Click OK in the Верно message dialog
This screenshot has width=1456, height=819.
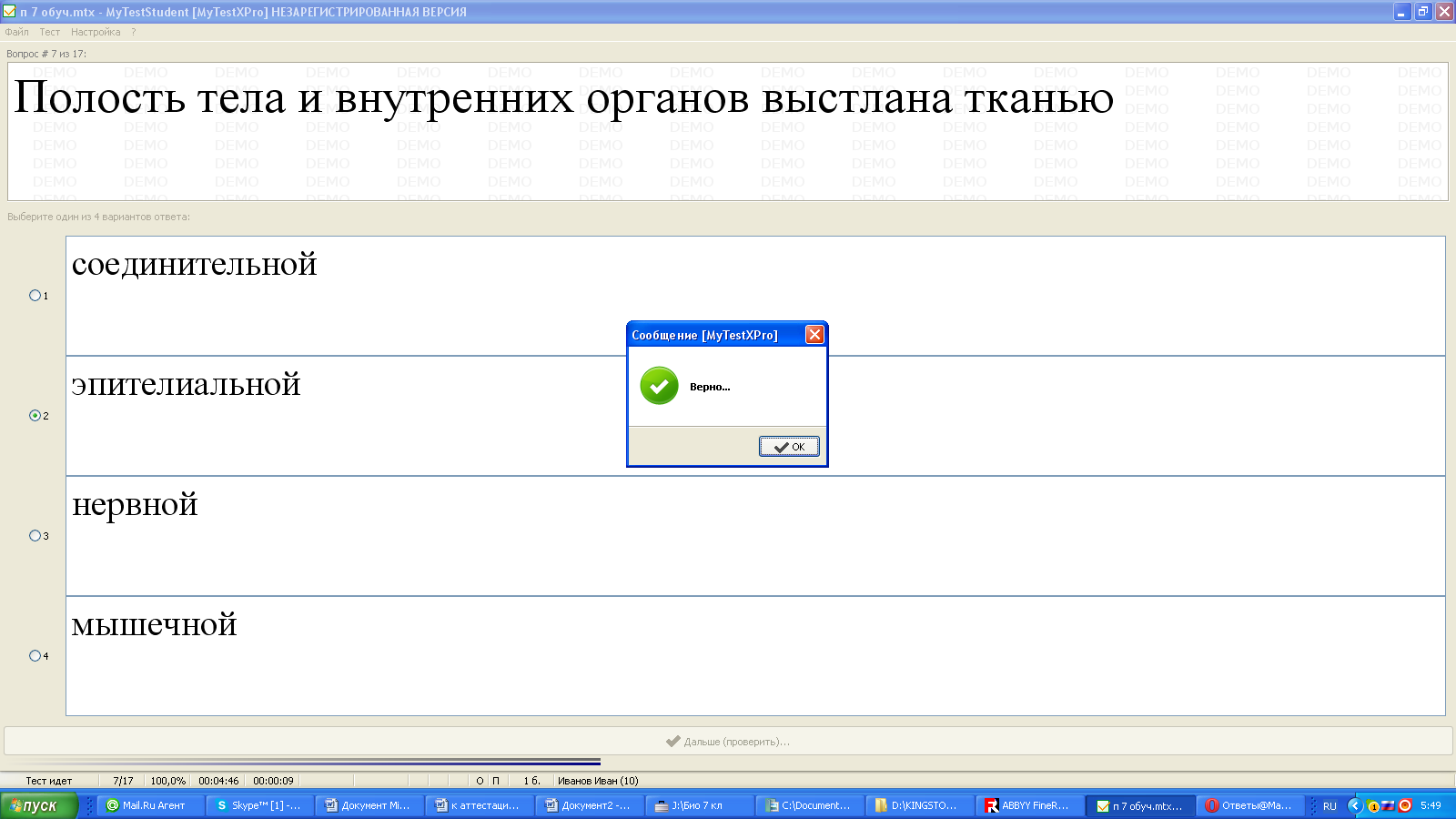tap(789, 447)
